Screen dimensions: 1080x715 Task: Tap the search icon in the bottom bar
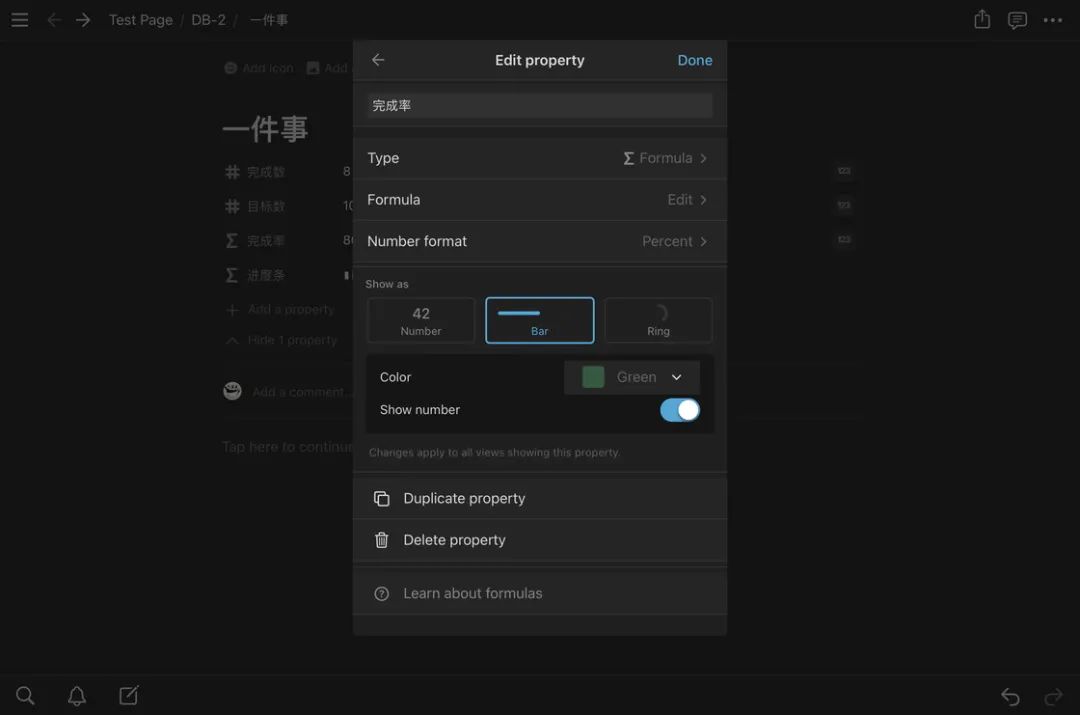(25, 696)
